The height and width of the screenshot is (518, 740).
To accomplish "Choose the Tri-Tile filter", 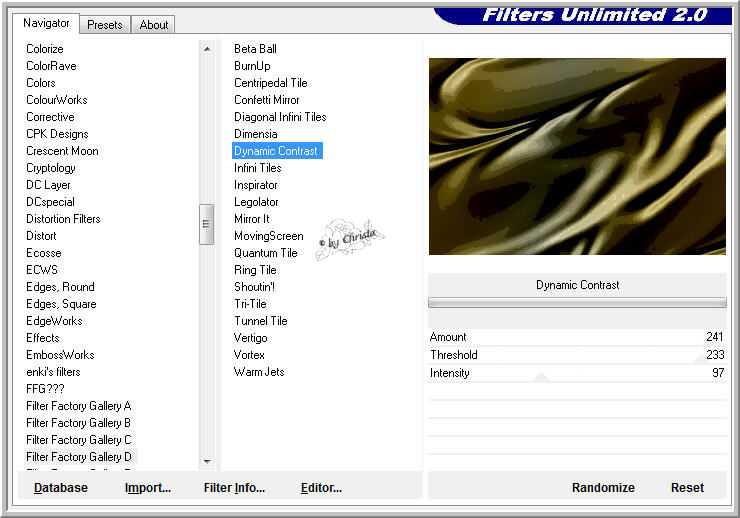I will 251,304.
